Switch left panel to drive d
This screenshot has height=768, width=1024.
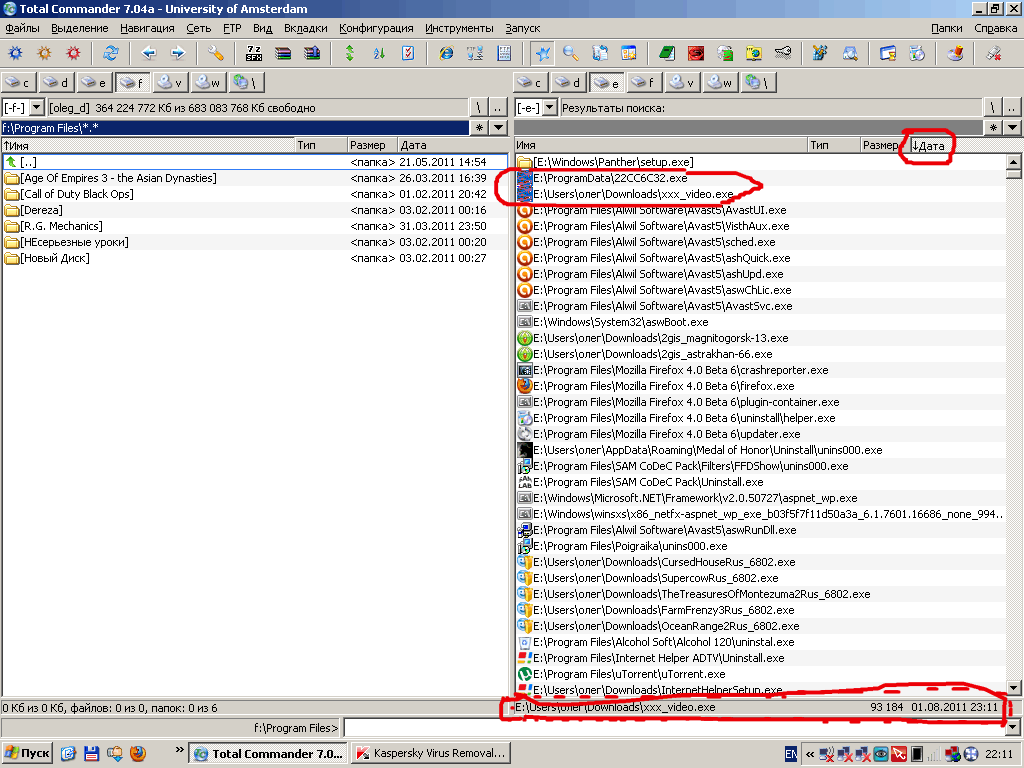tap(56, 83)
